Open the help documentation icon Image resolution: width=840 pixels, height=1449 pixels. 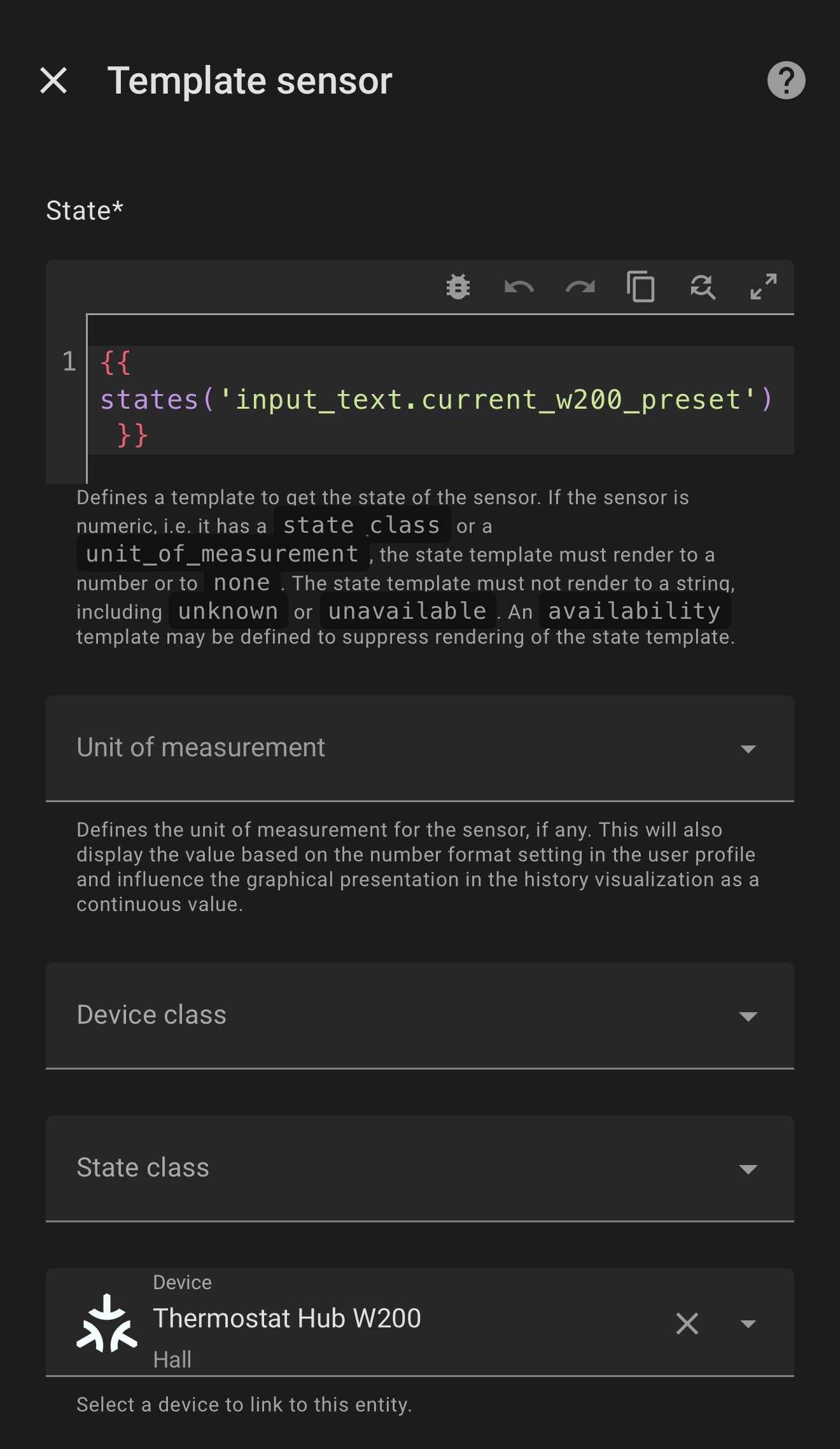[786, 81]
